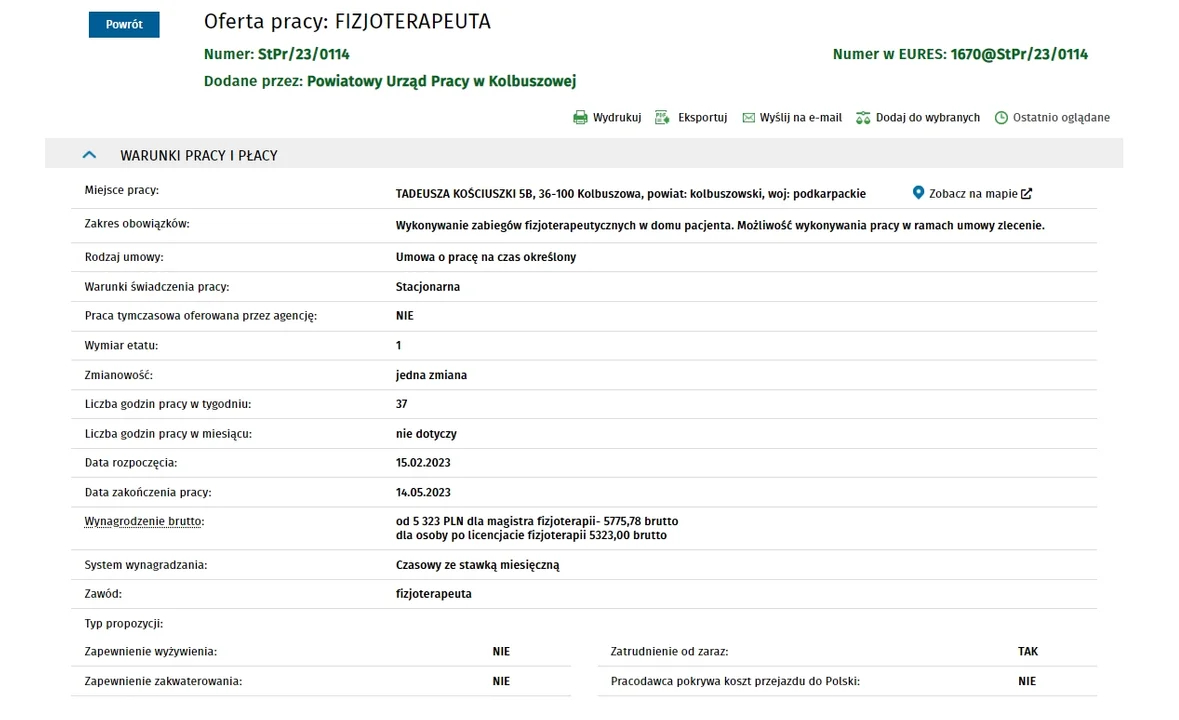Click the WARUNKI PRACY I PŁACY header title
The height and width of the screenshot is (720, 1179).
[x=199, y=156]
